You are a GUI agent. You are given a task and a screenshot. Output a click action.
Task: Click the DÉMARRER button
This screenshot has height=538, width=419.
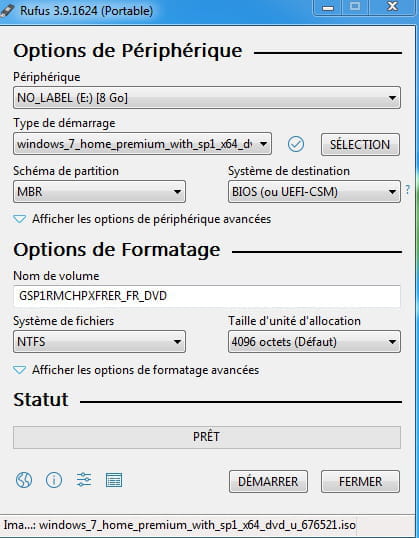(x=268, y=481)
